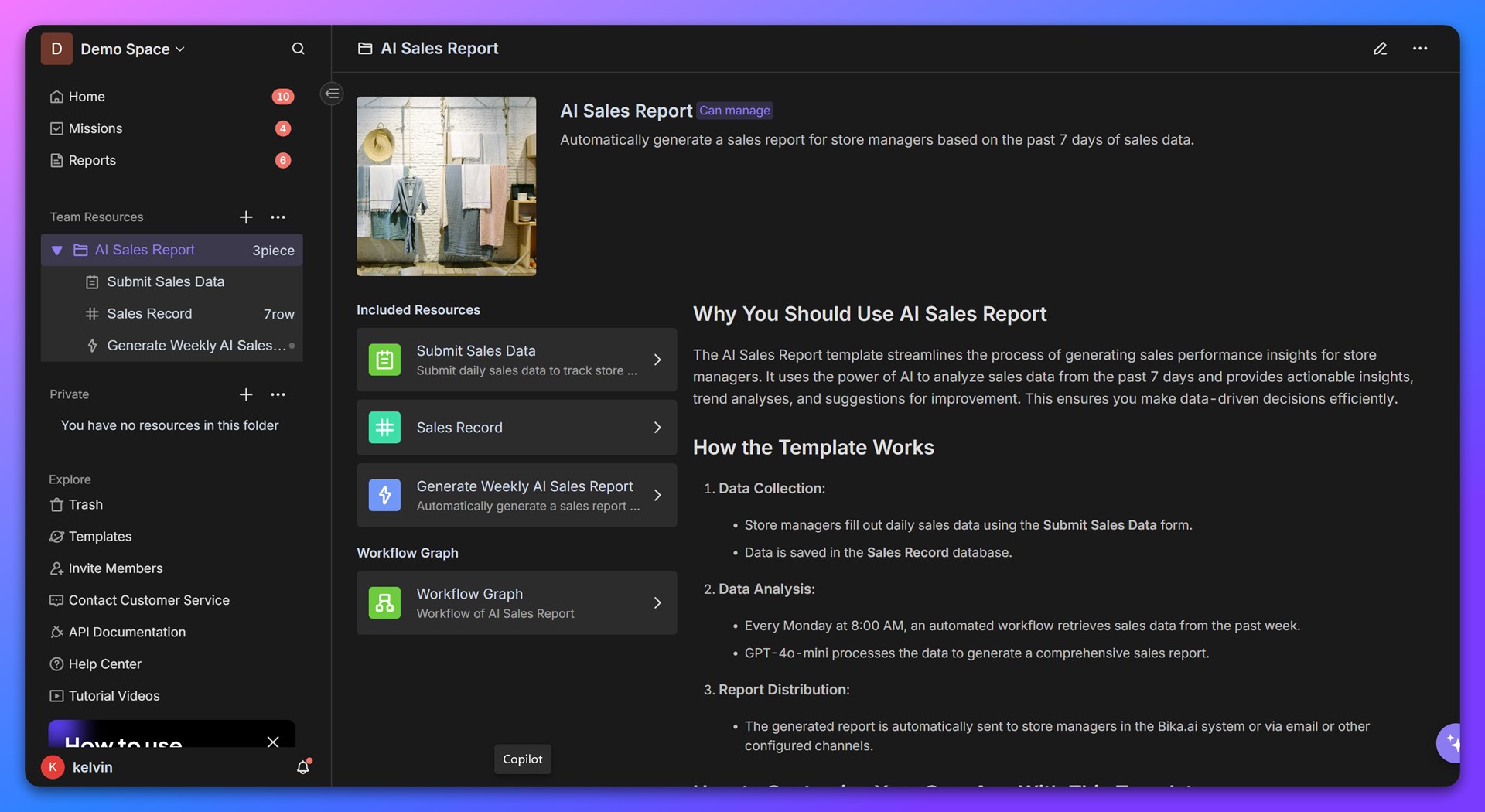
Task: Select AI Sales Report folder in tree
Action: coord(172,250)
